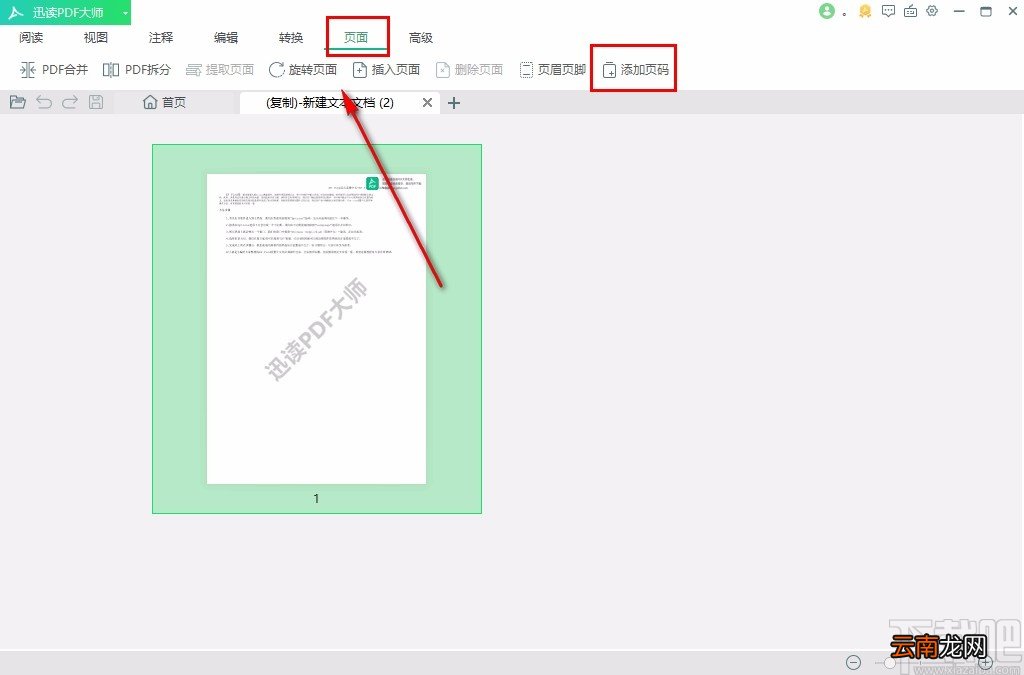Switch to the 转换 tab
Image resolution: width=1024 pixels, height=675 pixels.
tap(291, 38)
